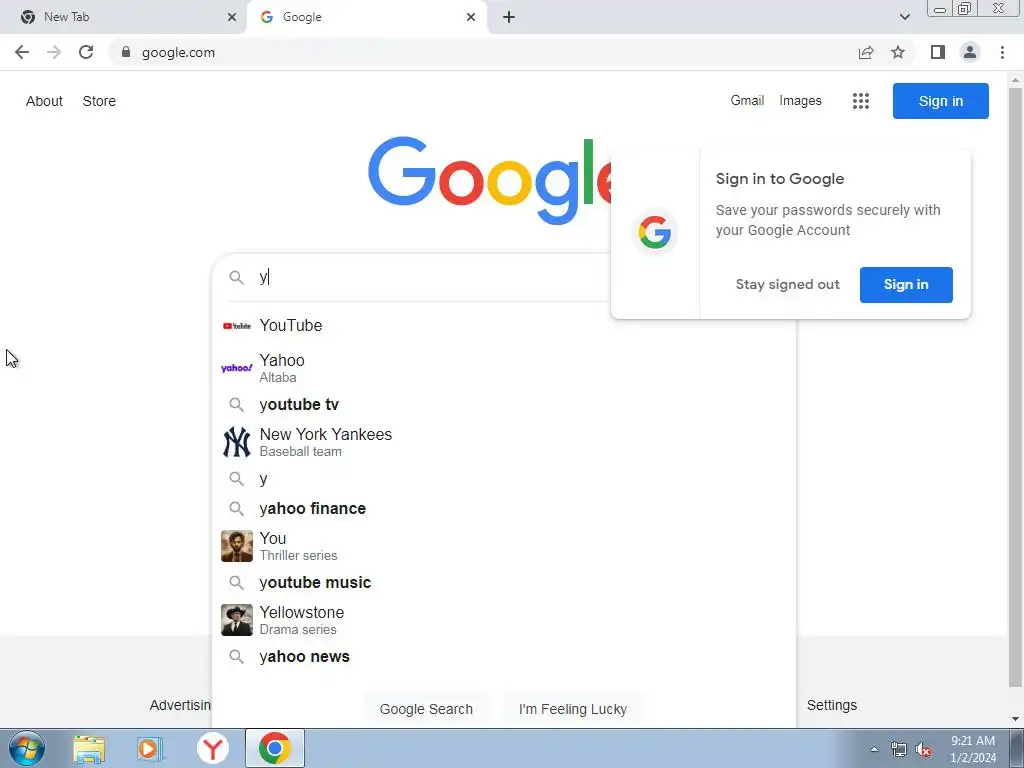Choose Stay signed out in popup
This screenshot has width=1024, height=768.
[x=788, y=285]
